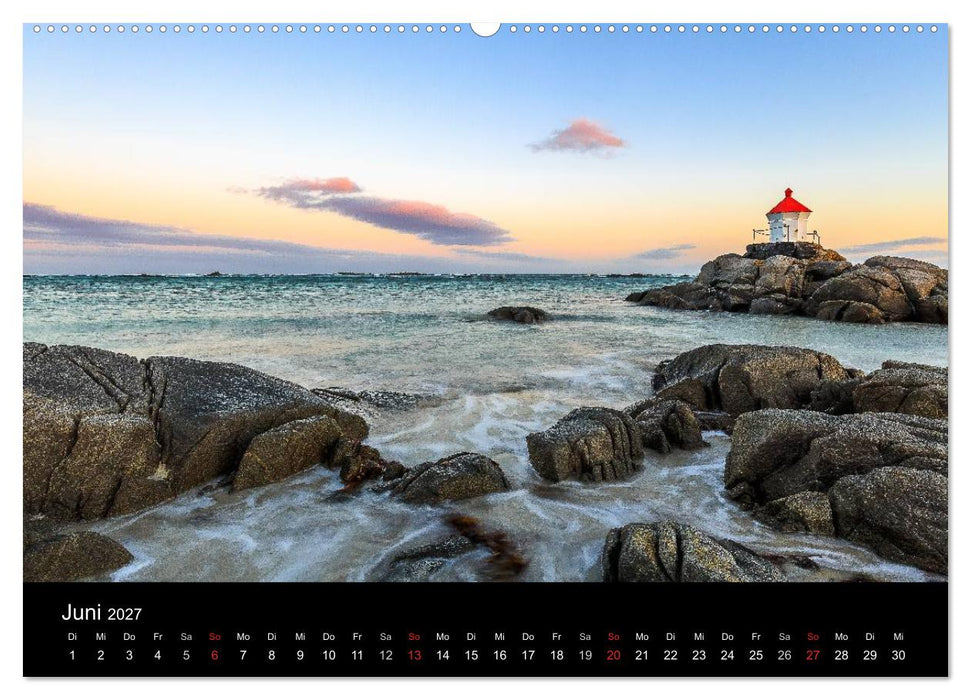Select red Sunday date 13
This screenshot has width=971, height=700.
tap(414, 655)
